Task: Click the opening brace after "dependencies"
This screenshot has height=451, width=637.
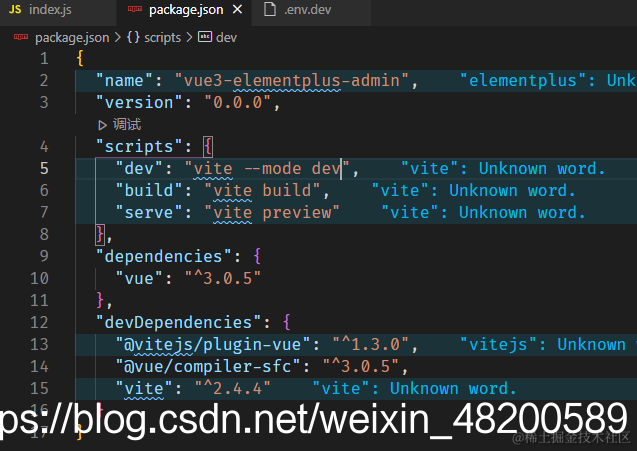Action: [257, 256]
